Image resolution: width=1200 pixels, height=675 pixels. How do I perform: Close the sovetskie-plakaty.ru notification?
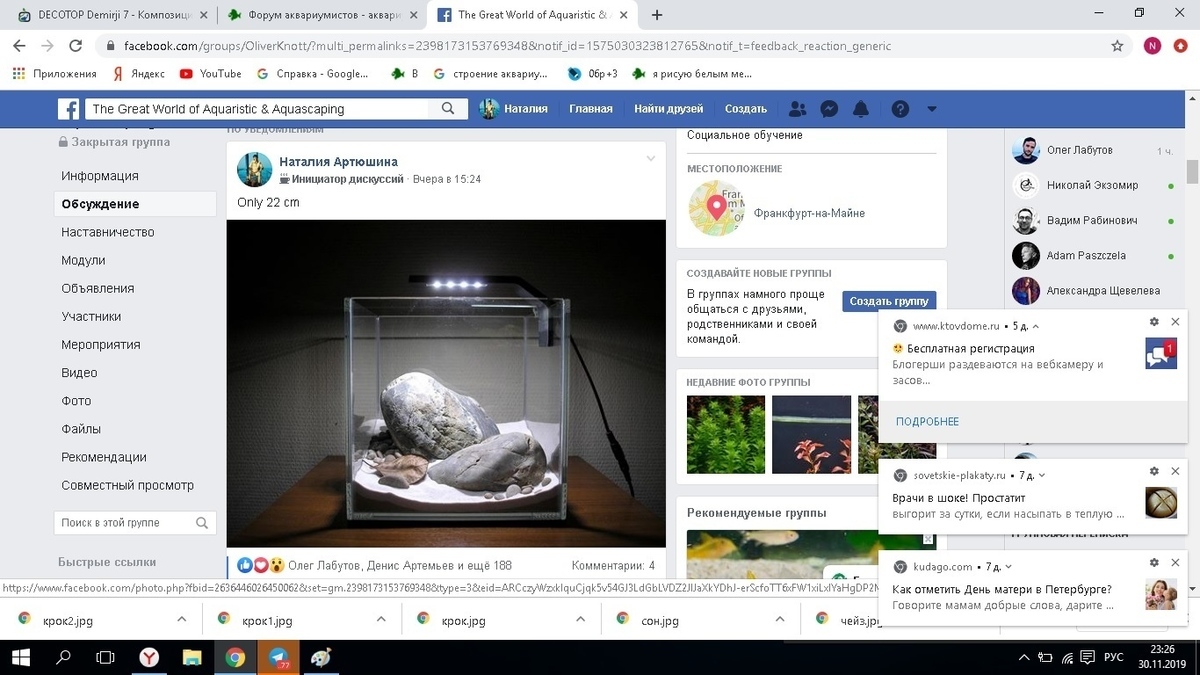1175,471
